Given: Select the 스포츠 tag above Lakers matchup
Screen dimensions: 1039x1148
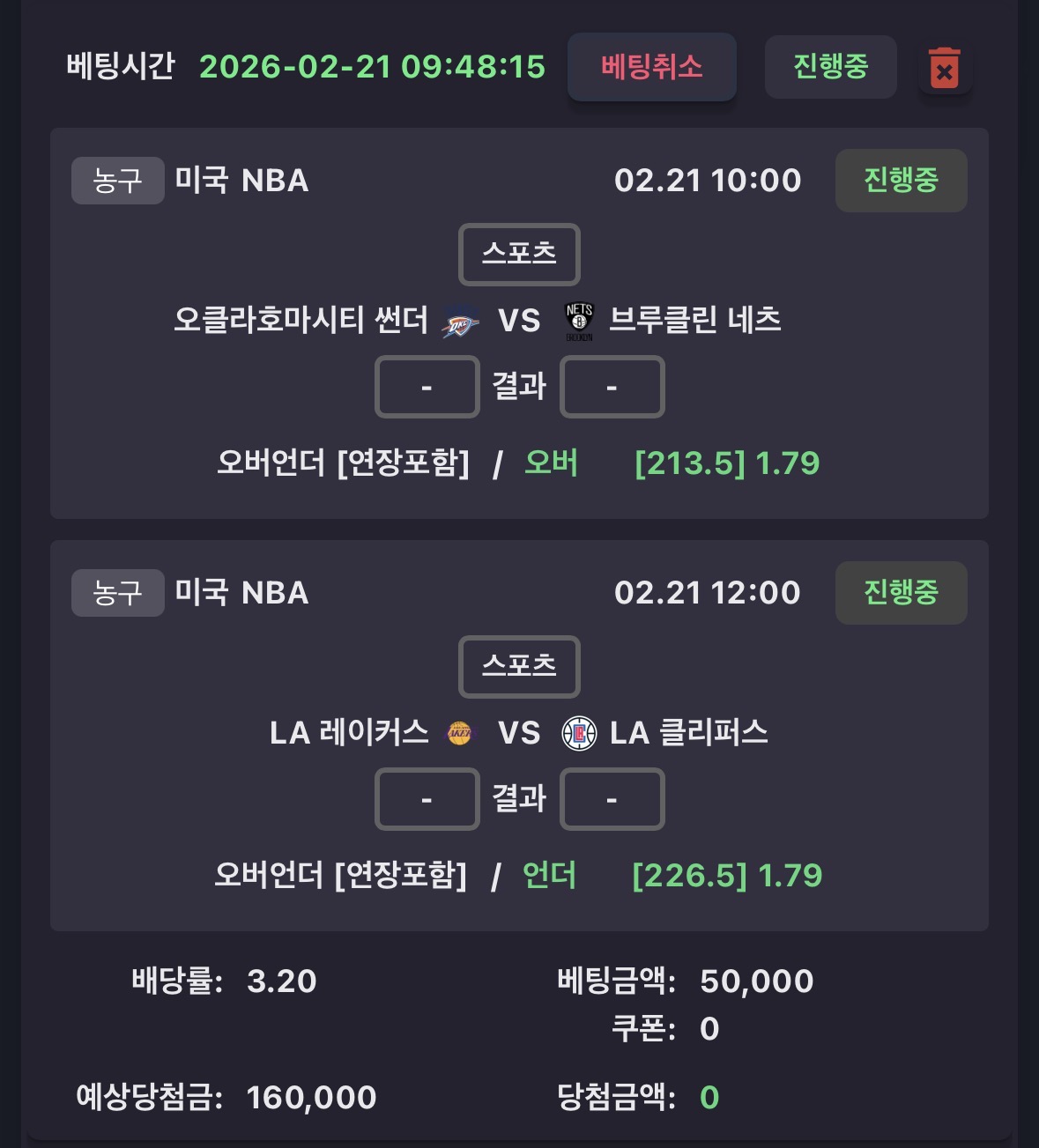Looking at the screenshot, I should pos(519,666).
